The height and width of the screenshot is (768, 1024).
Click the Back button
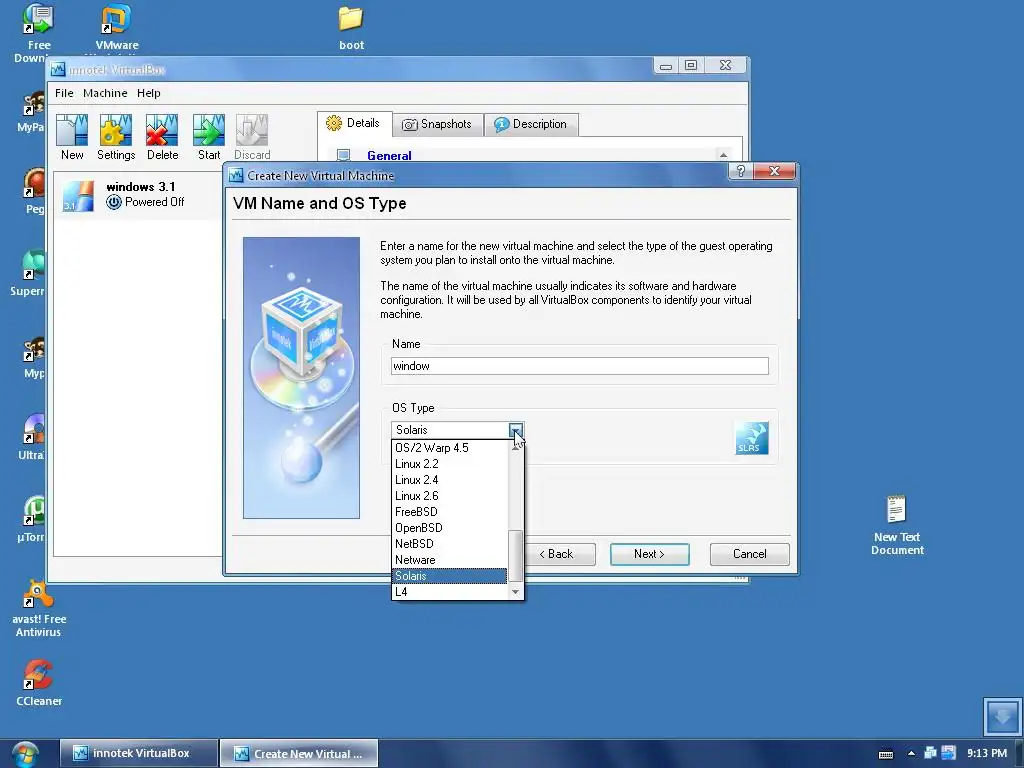coord(559,554)
